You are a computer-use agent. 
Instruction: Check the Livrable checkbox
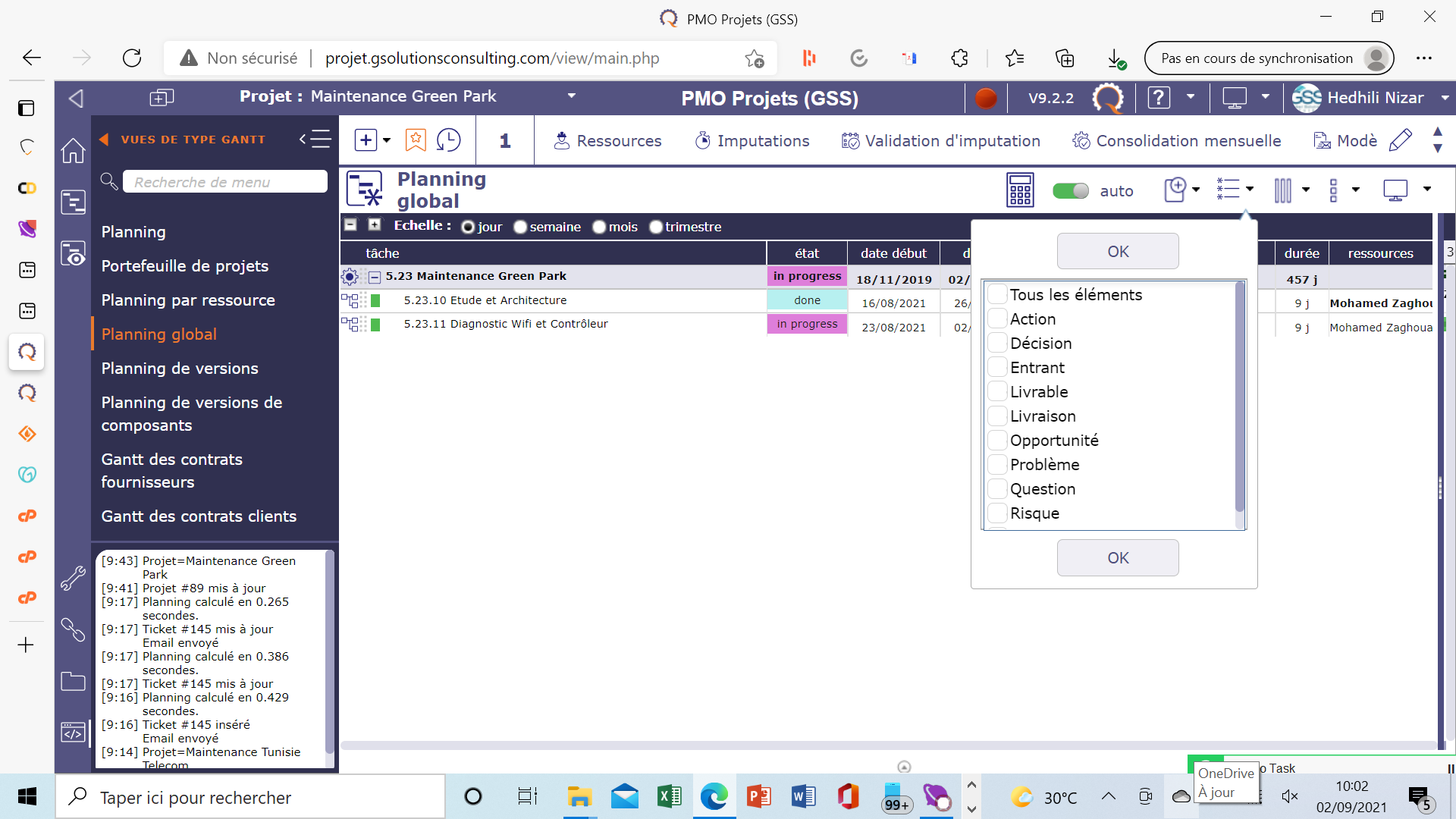998,392
